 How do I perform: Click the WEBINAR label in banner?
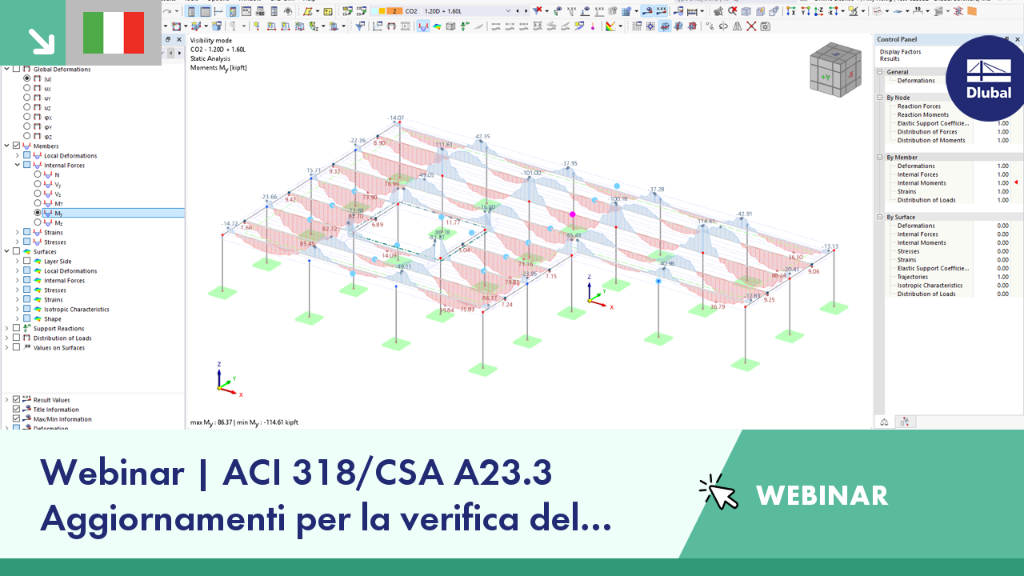[822, 496]
